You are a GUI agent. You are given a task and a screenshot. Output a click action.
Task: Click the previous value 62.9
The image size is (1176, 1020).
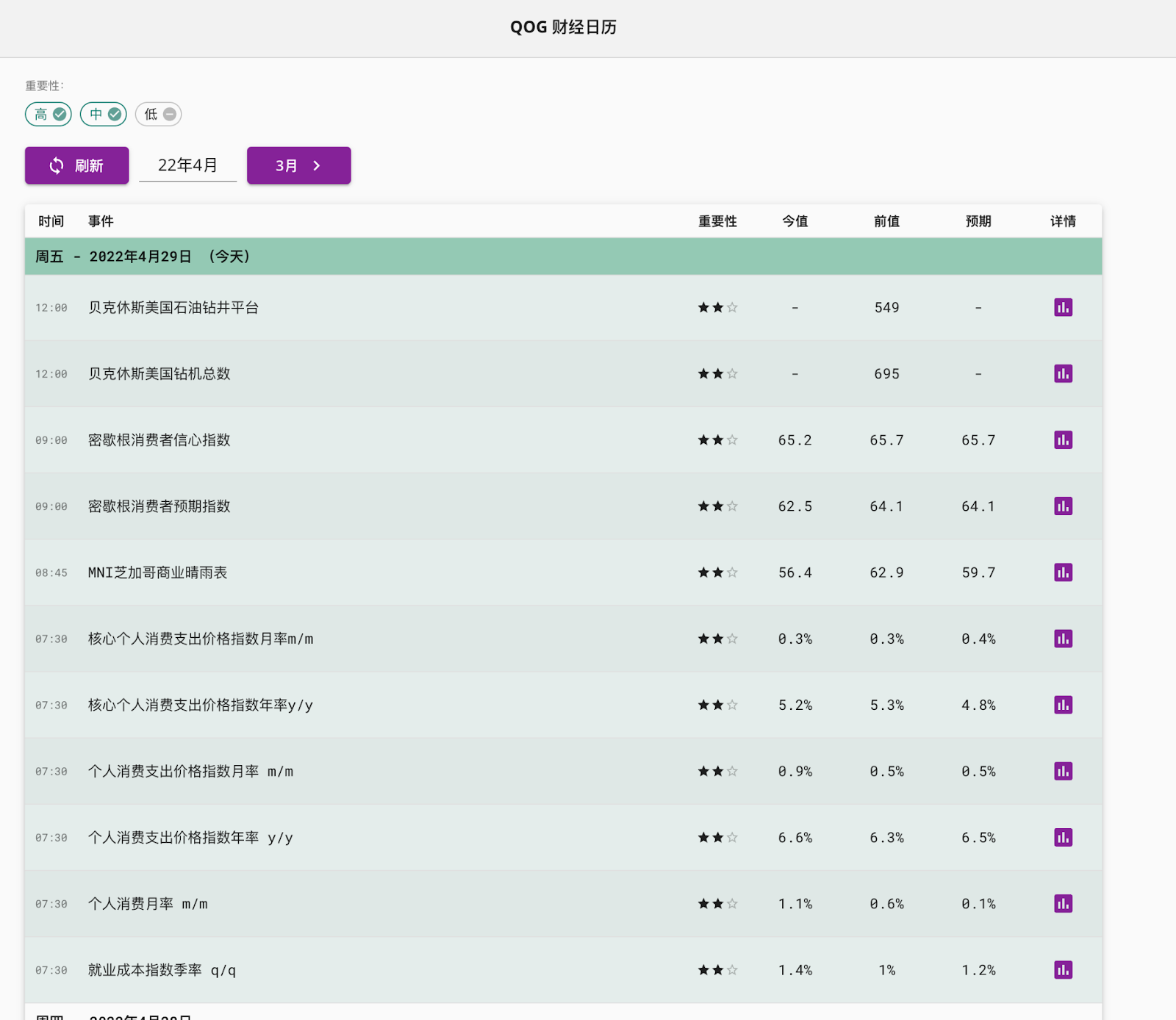click(x=886, y=572)
